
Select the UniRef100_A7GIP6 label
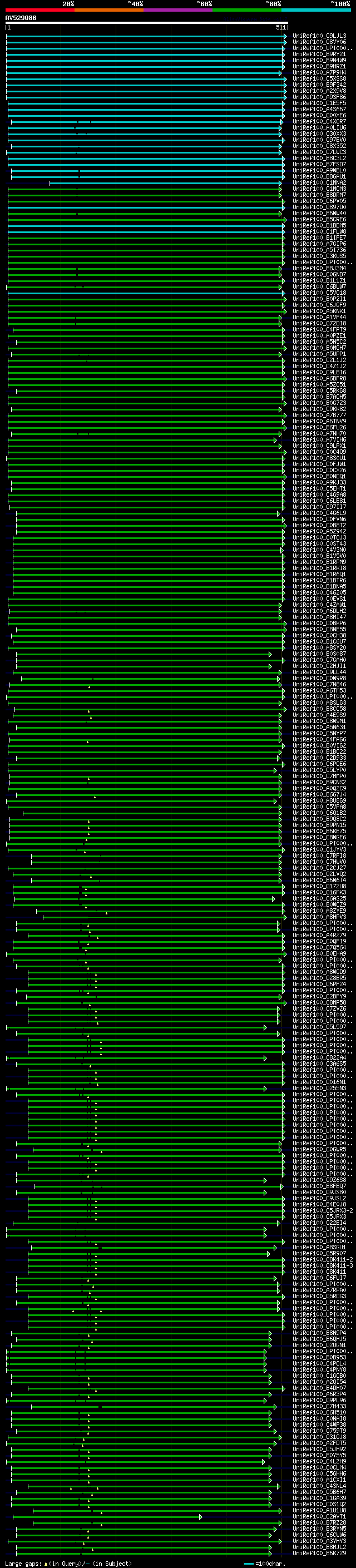(319, 244)
